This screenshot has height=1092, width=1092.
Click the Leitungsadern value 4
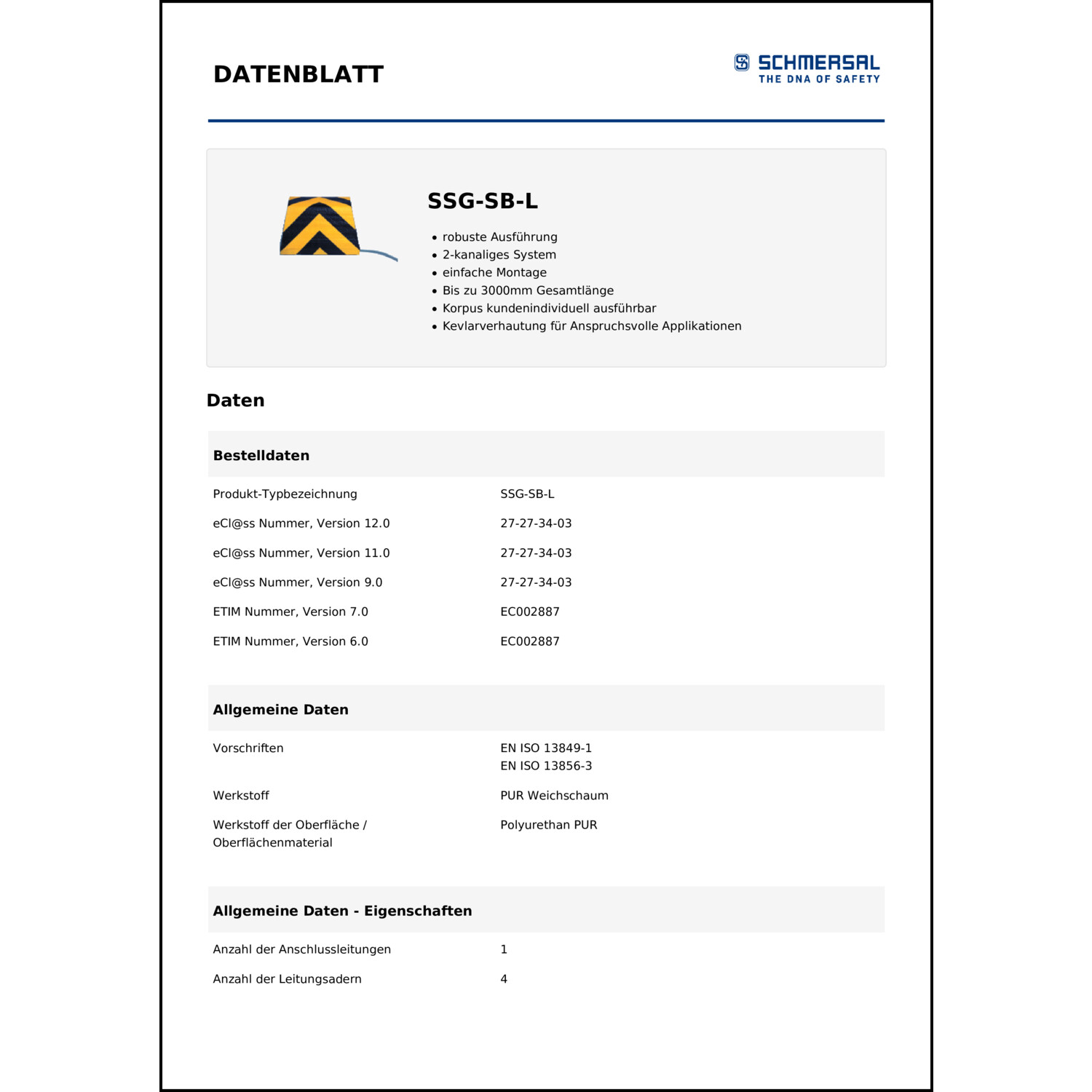point(504,979)
